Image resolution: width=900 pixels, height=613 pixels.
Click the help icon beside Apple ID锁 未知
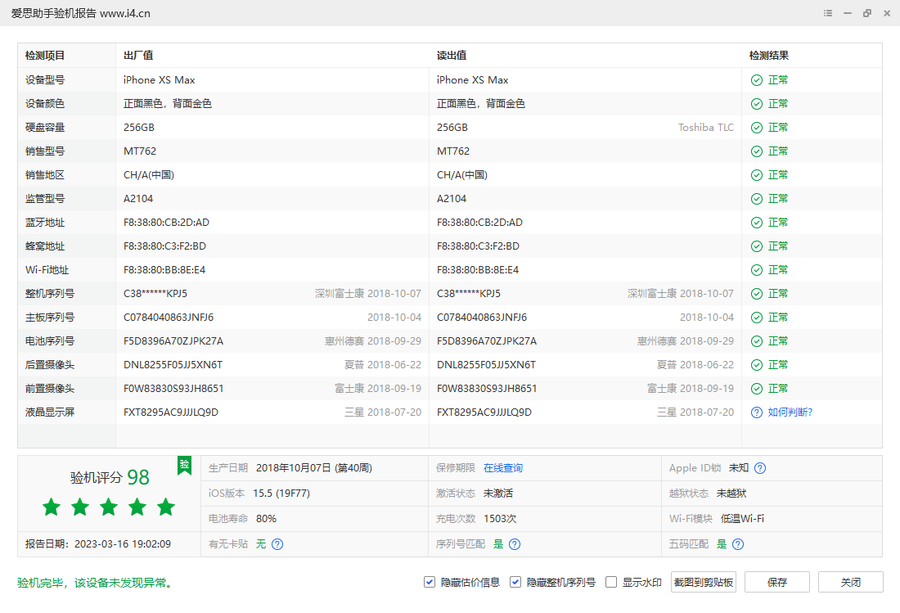tap(760, 468)
